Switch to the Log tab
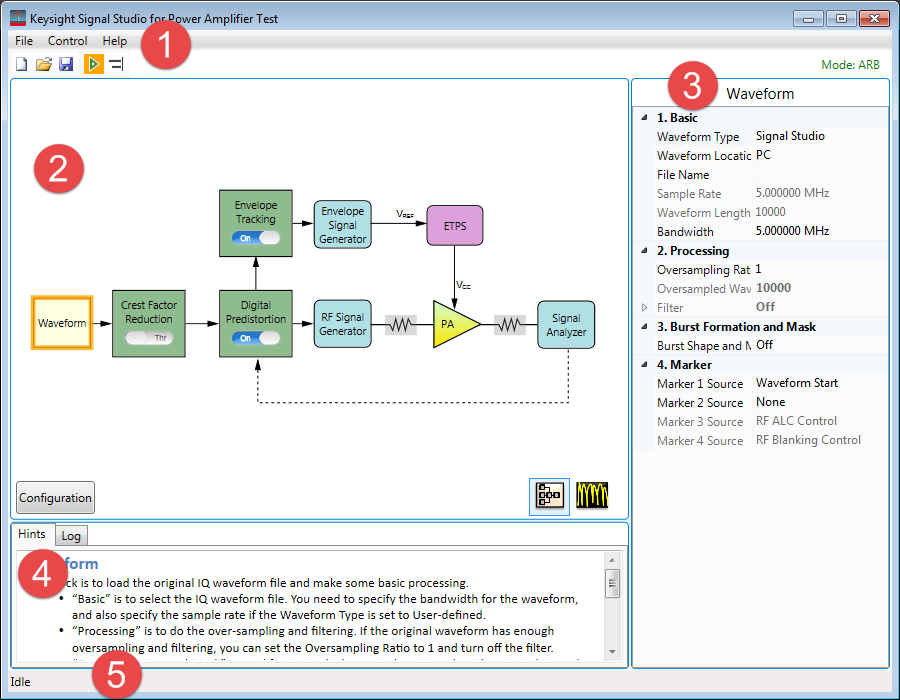This screenshot has height=700, width=900. pyautogui.click(x=71, y=536)
